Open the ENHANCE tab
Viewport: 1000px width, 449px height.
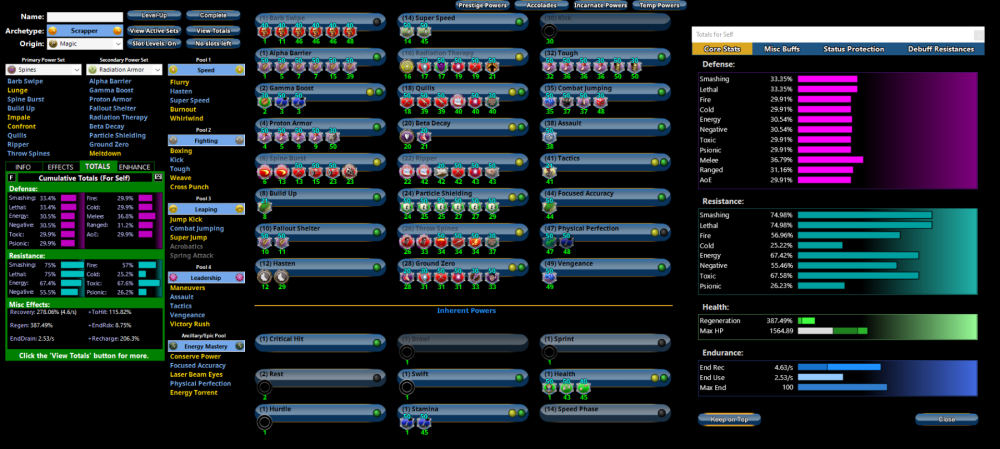(x=136, y=166)
